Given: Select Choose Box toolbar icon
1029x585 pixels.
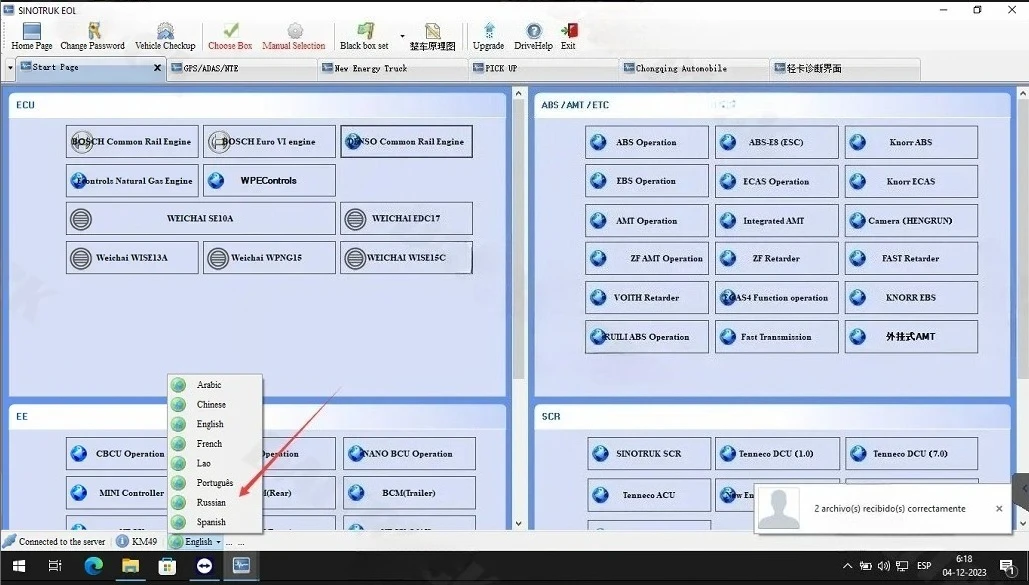Looking at the screenshot, I should (x=230, y=35).
